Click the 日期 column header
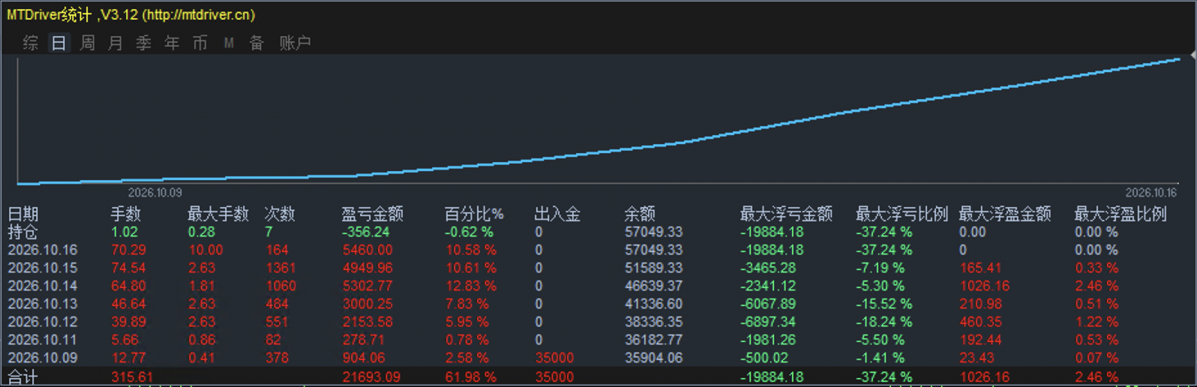Viewport: 1197px width, 387px height. [x=23, y=214]
